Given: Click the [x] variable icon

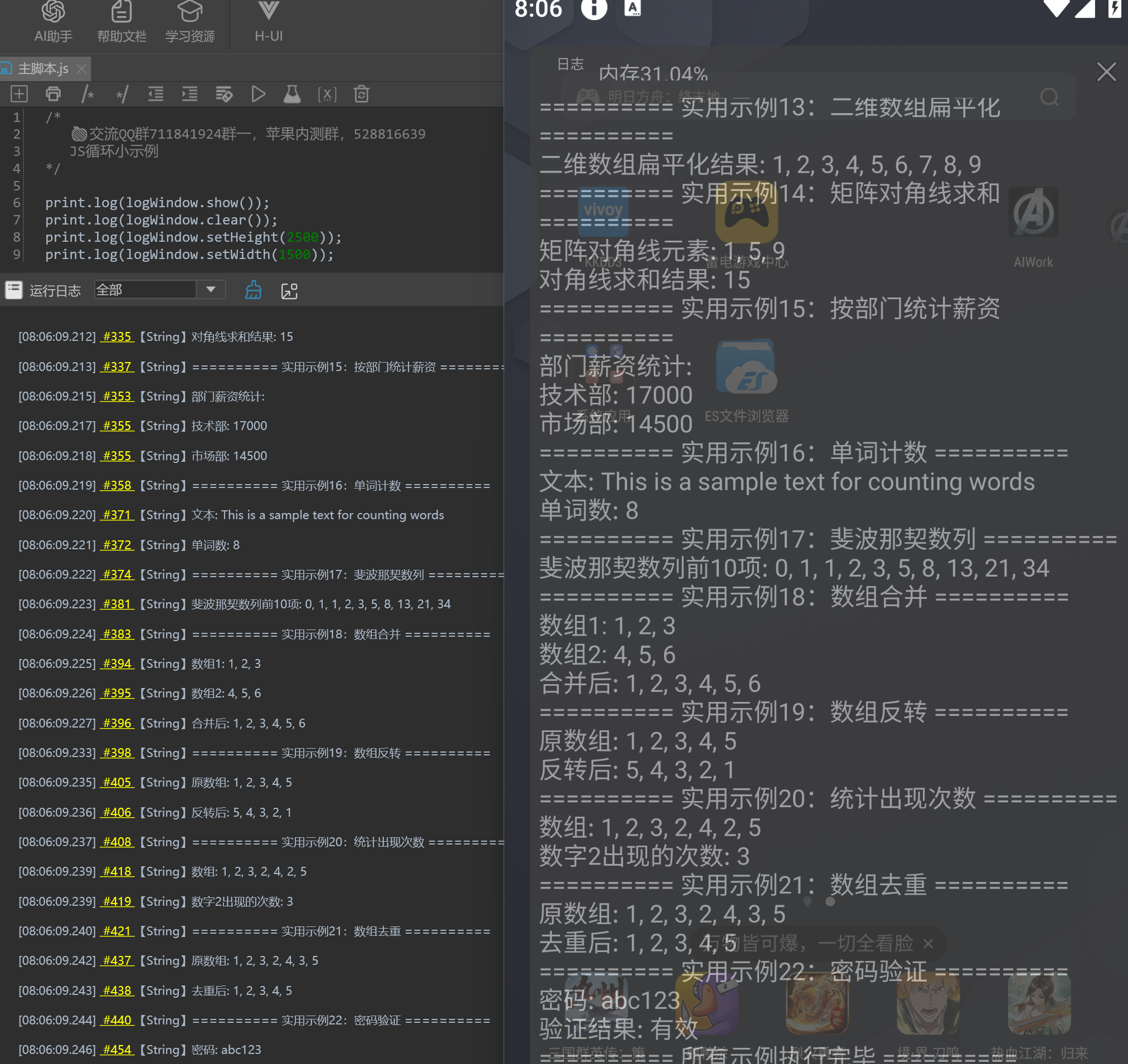Looking at the screenshot, I should tap(327, 94).
